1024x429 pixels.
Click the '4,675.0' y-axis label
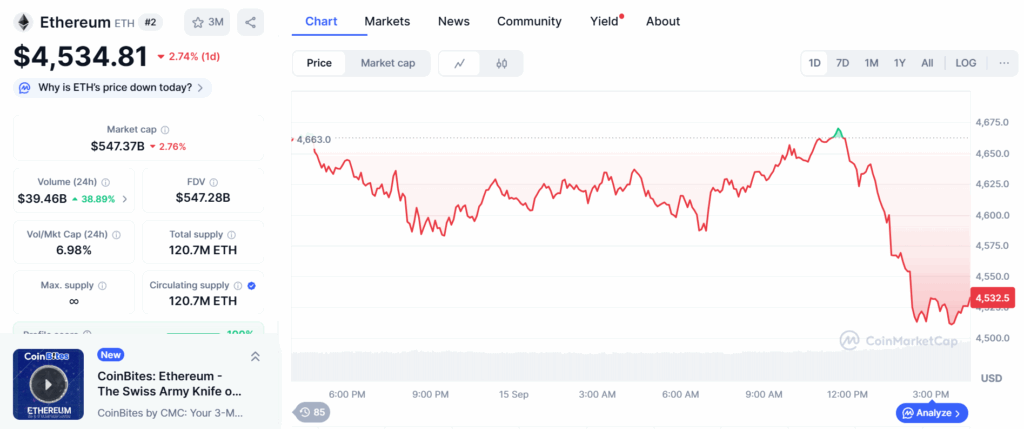tap(992, 122)
